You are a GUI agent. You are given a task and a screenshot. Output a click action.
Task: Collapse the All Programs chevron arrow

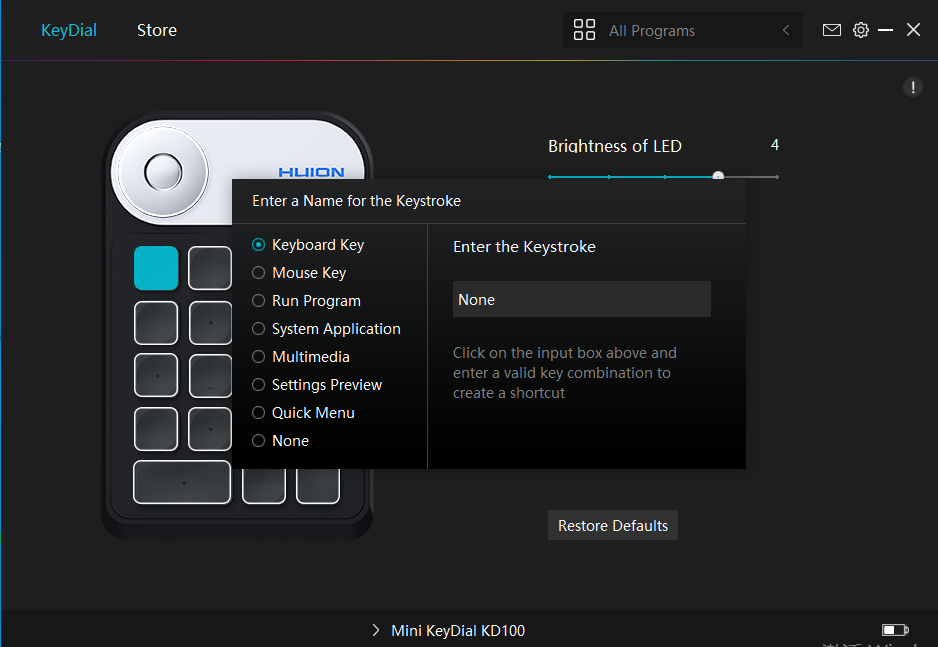coord(786,30)
